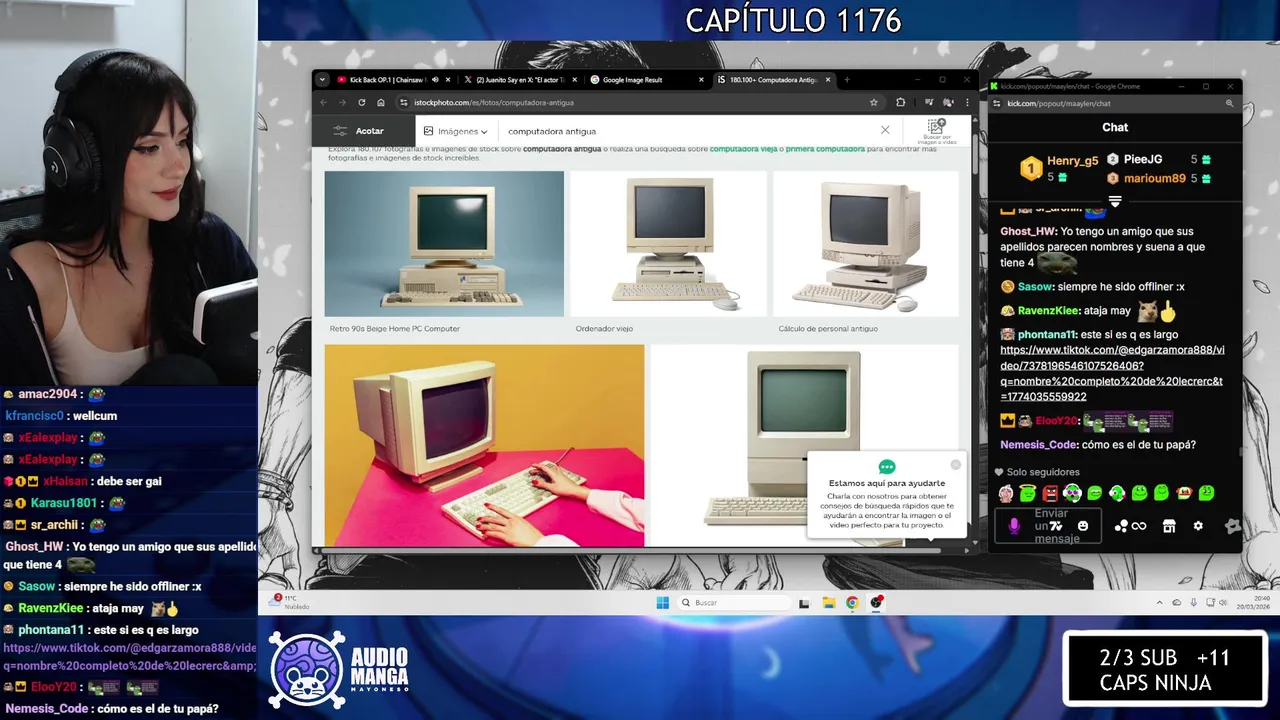Screen dimensions: 1280x720
Task: Open File Explorer from the taskbar
Action: (828, 602)
